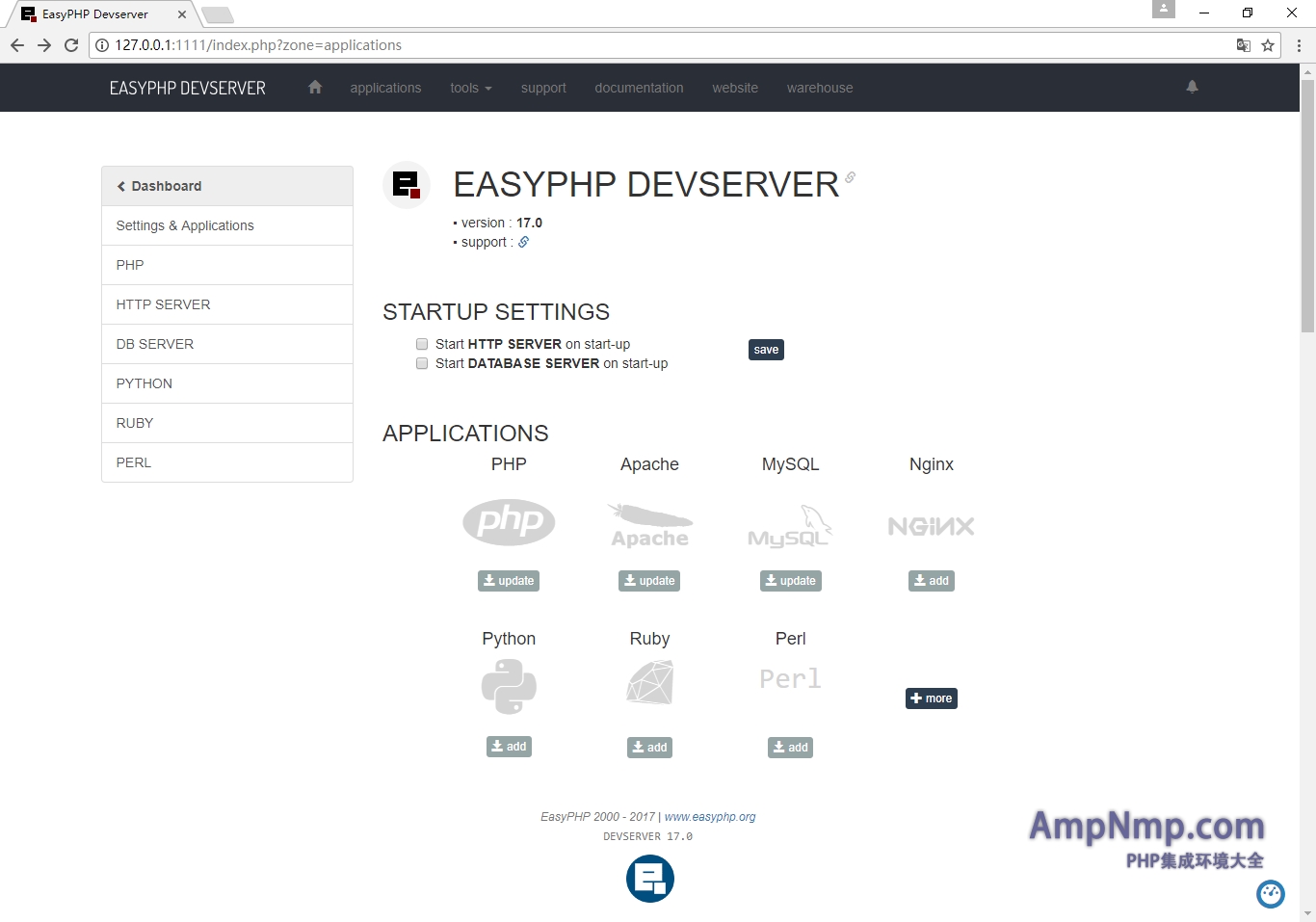Screen dimensions: 1316x922
Task: Click update button under PHP
Action: [x=509, y=581]
